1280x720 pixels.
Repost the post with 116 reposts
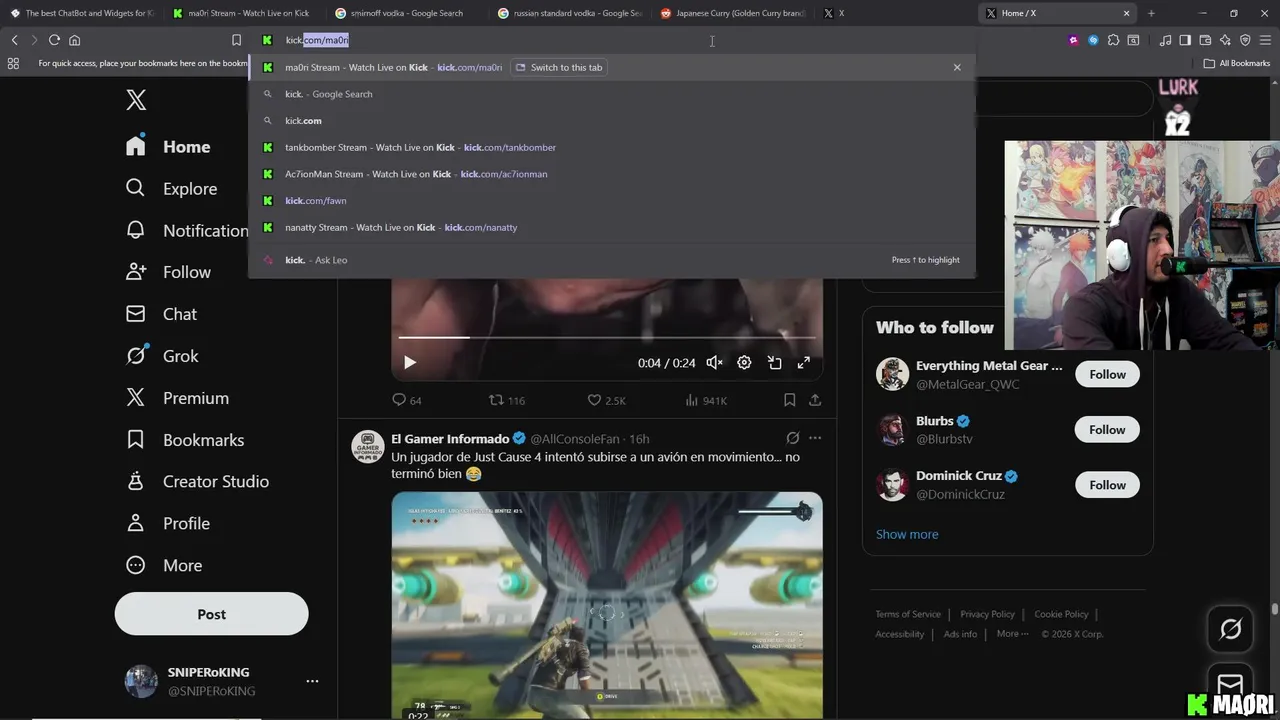tap(506, 400)
